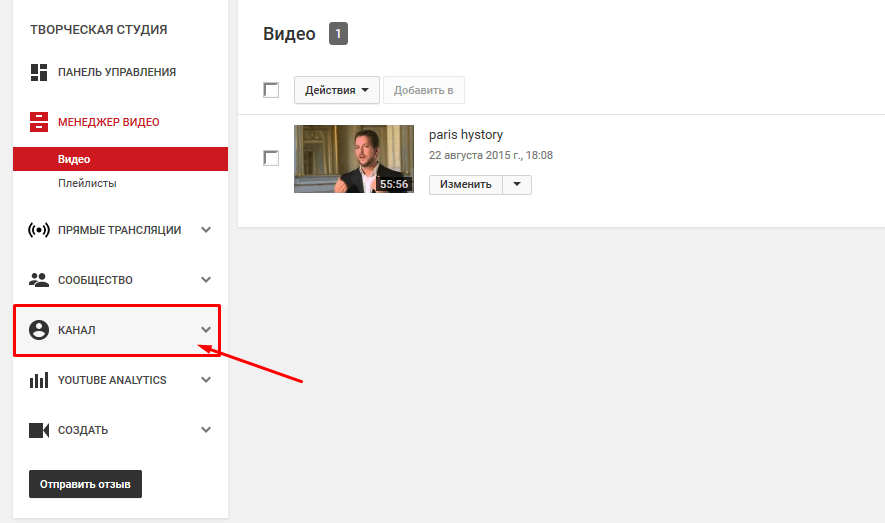
Task: Expand the Создать chevron
Action: [x=206, y=430]
